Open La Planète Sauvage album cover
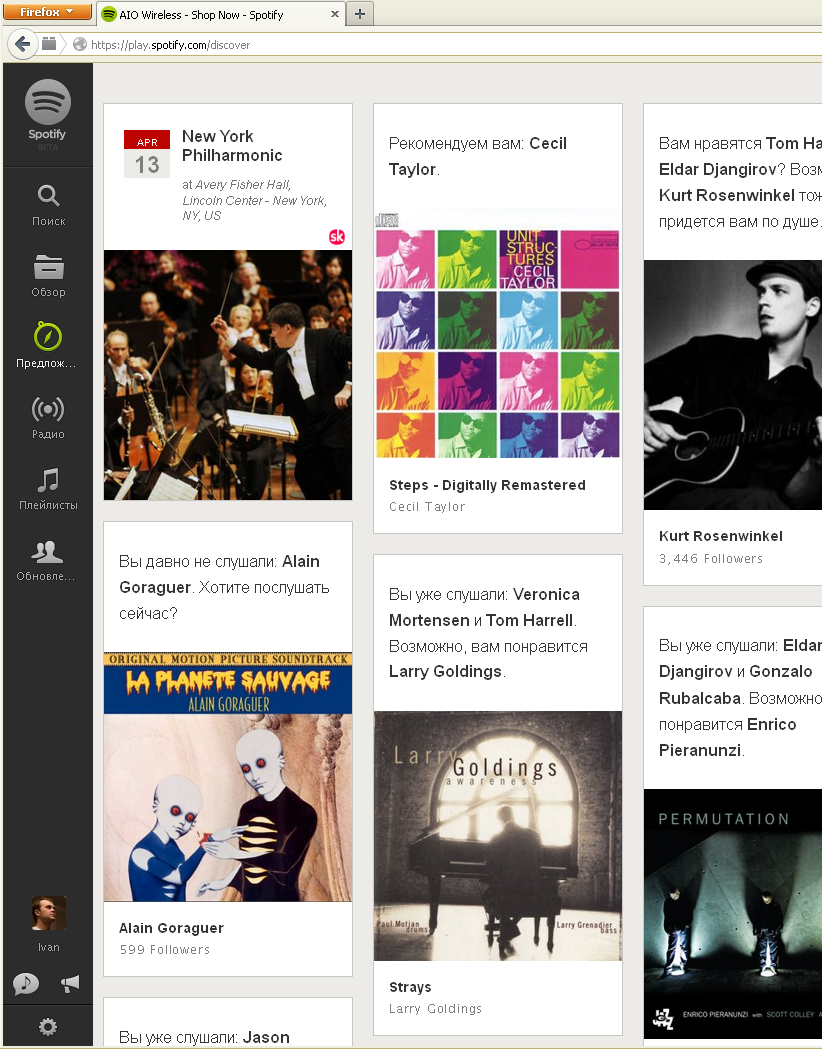 (228, 777)
